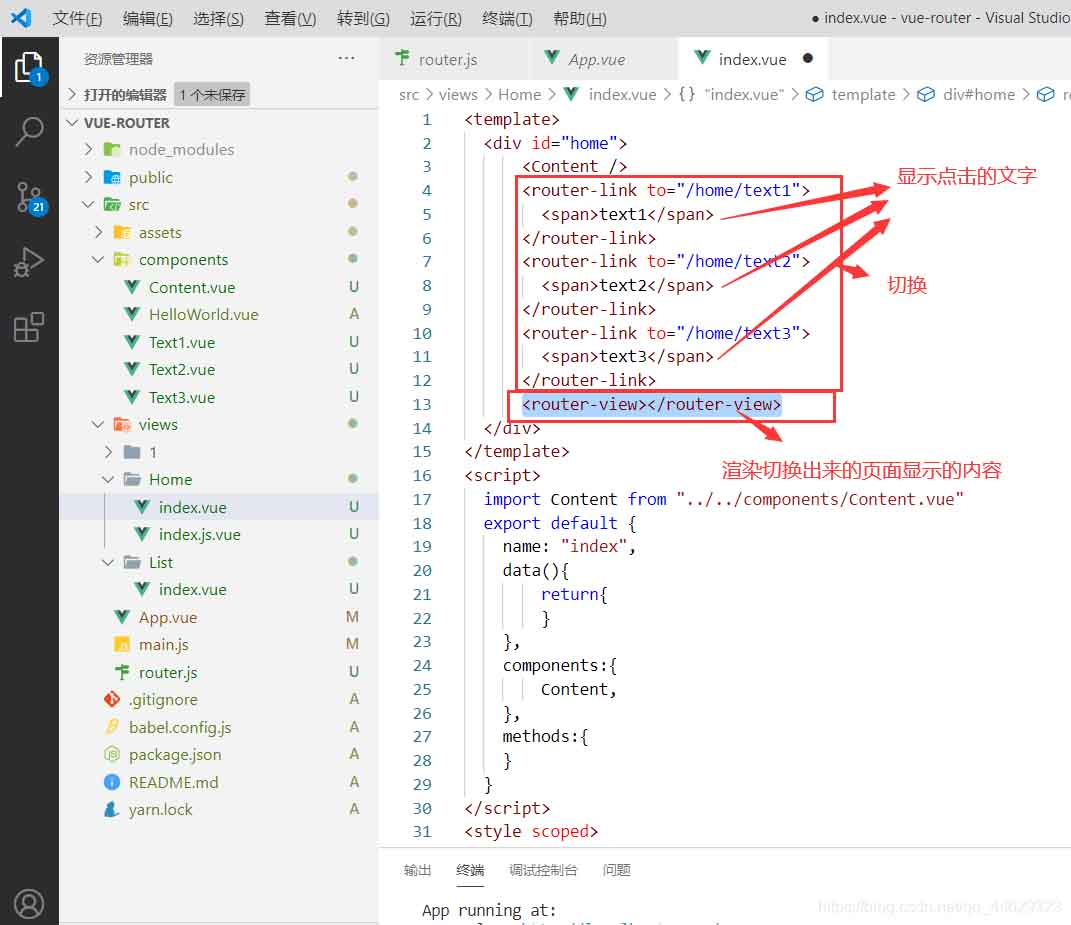This screenshot has height=925, width=1071.
Task: Switch to the 终端 panel tab
Action: pyautogui.click(x=470, y=870)
